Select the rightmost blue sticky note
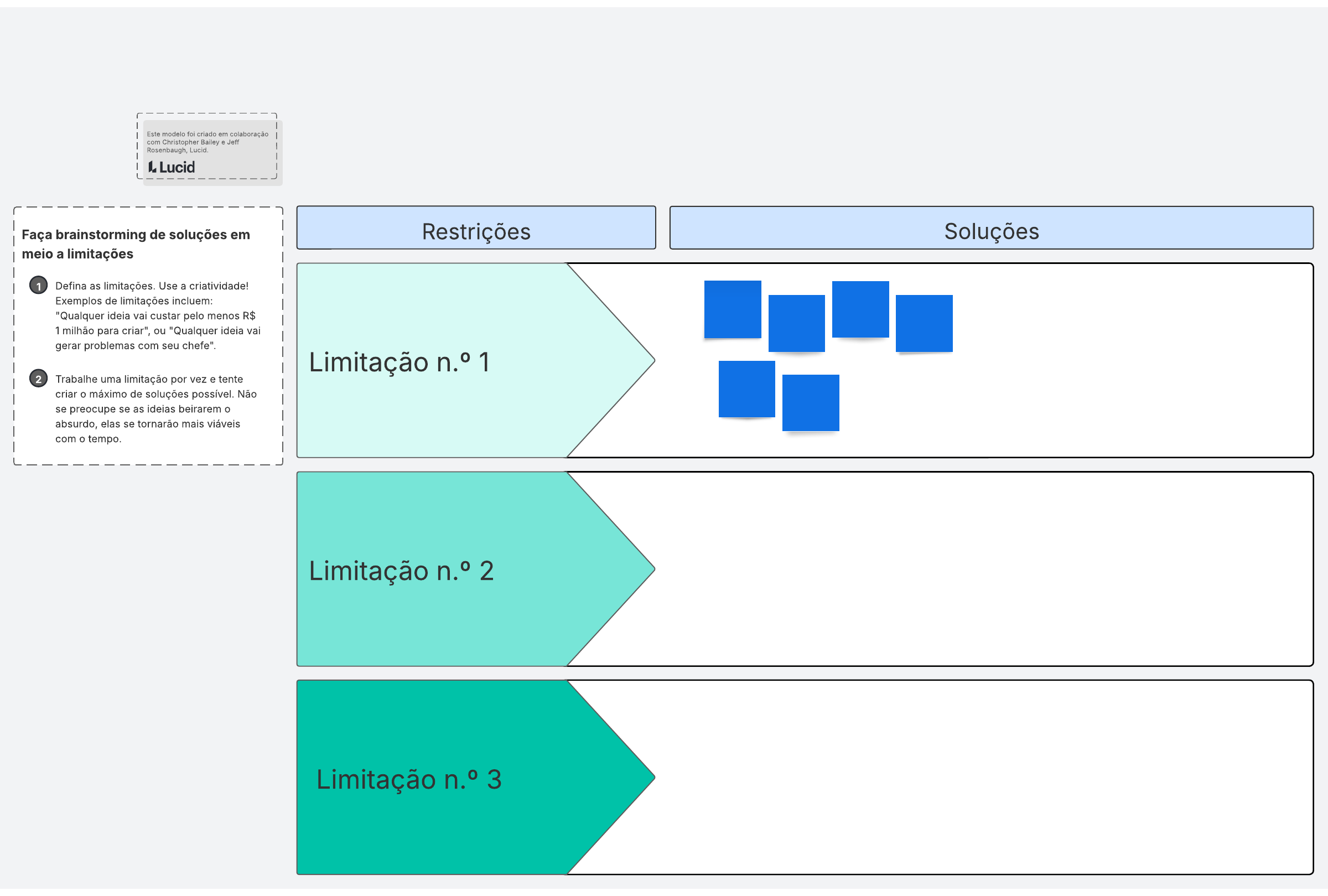Screen dimensions: 1328x896 tap(924, 323)
